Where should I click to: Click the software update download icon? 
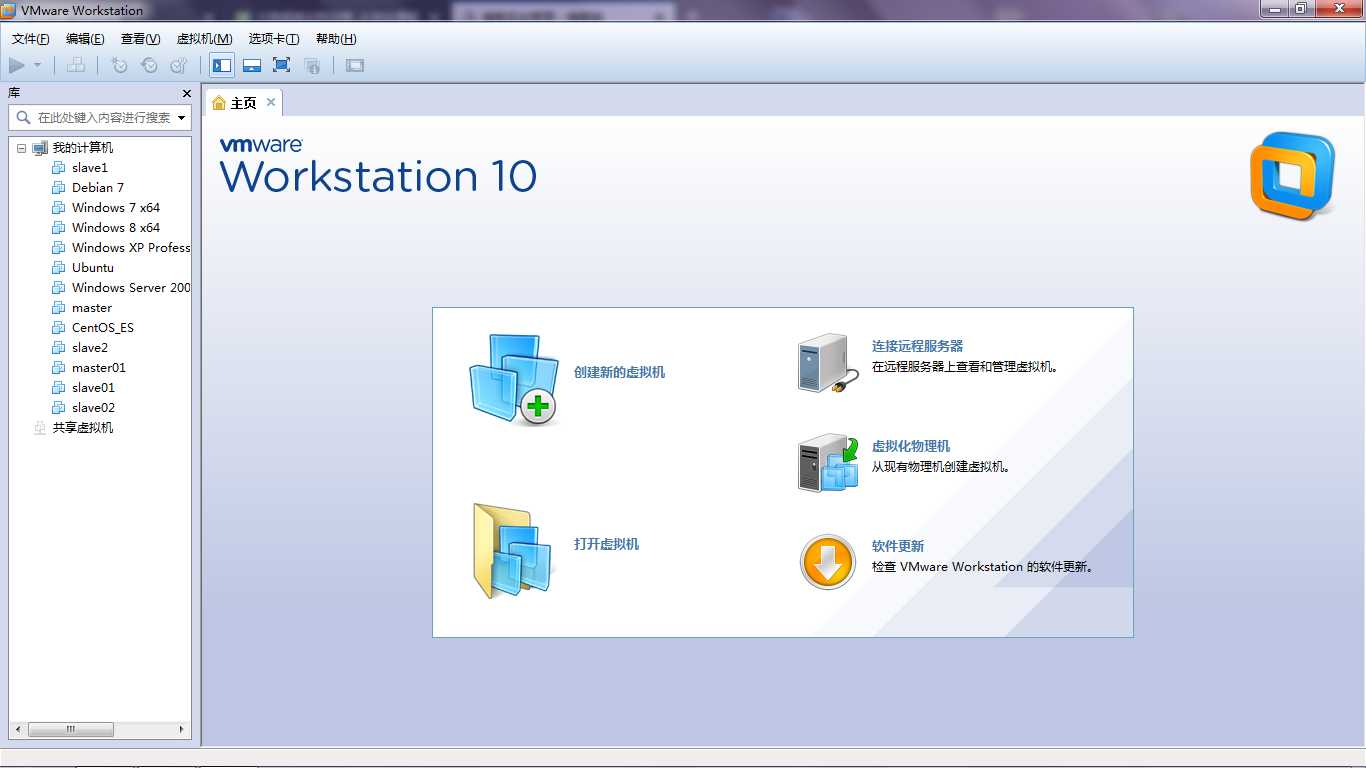point(828,562)
